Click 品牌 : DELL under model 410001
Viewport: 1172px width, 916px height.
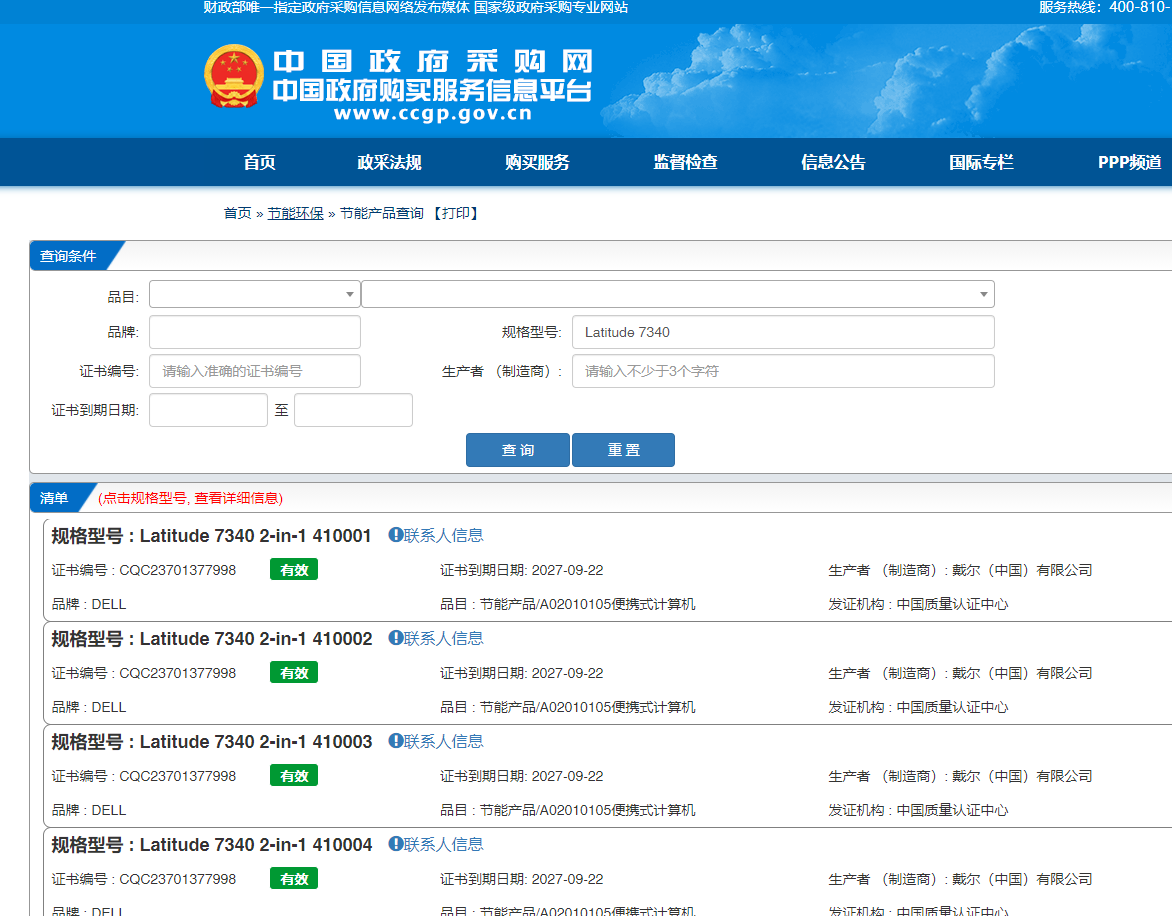click(89, 604)
